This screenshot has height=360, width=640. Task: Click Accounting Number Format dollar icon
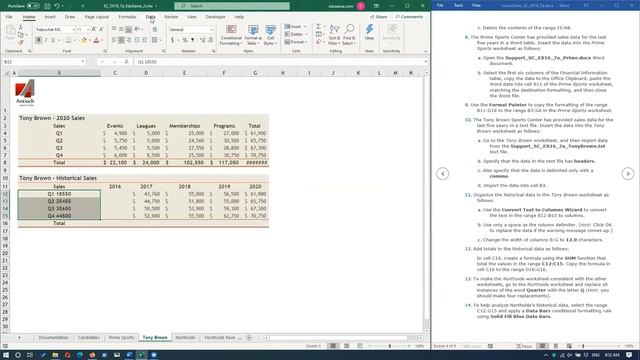[172, 40]
